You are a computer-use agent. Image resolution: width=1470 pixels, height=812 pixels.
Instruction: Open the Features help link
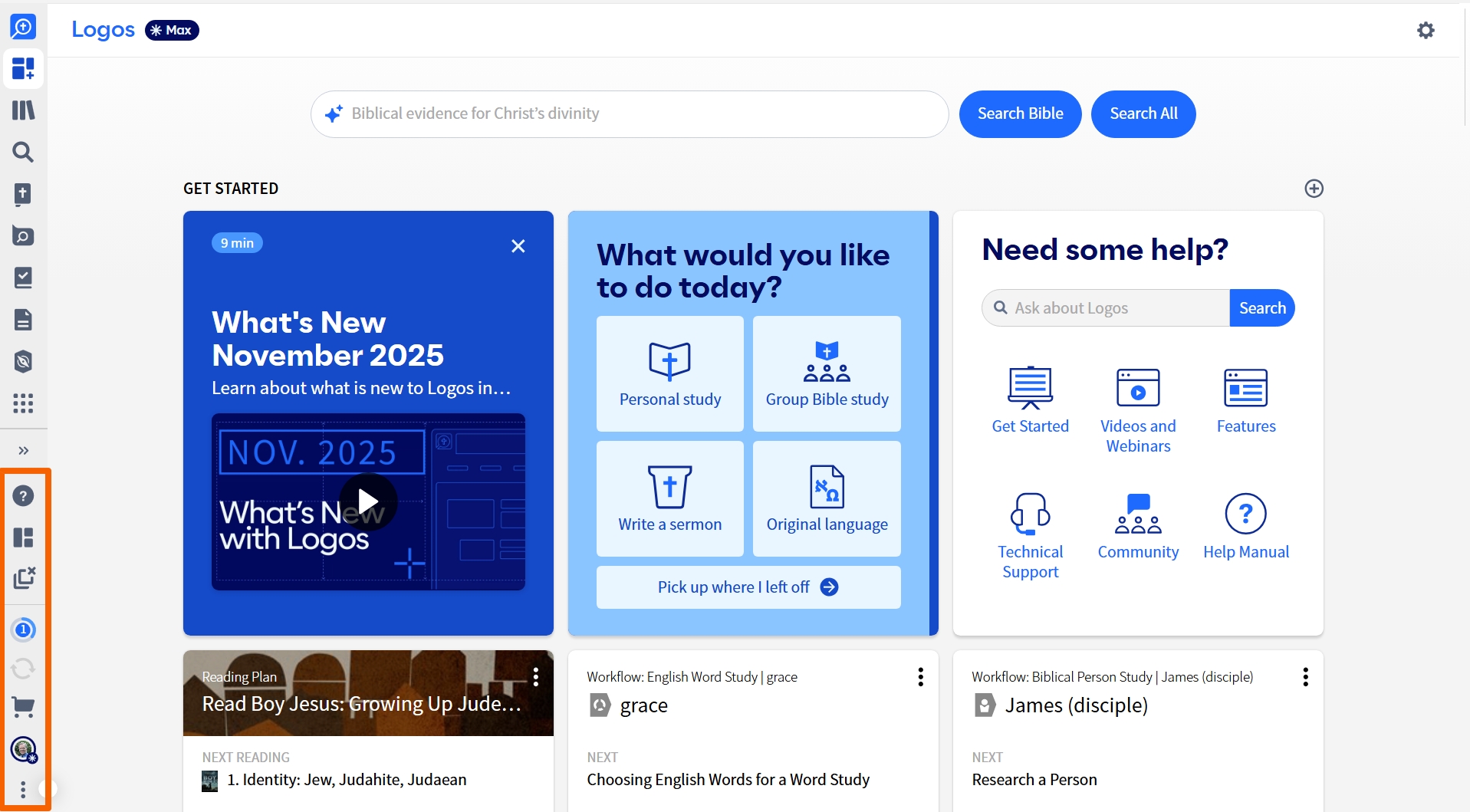point(1246,401)
